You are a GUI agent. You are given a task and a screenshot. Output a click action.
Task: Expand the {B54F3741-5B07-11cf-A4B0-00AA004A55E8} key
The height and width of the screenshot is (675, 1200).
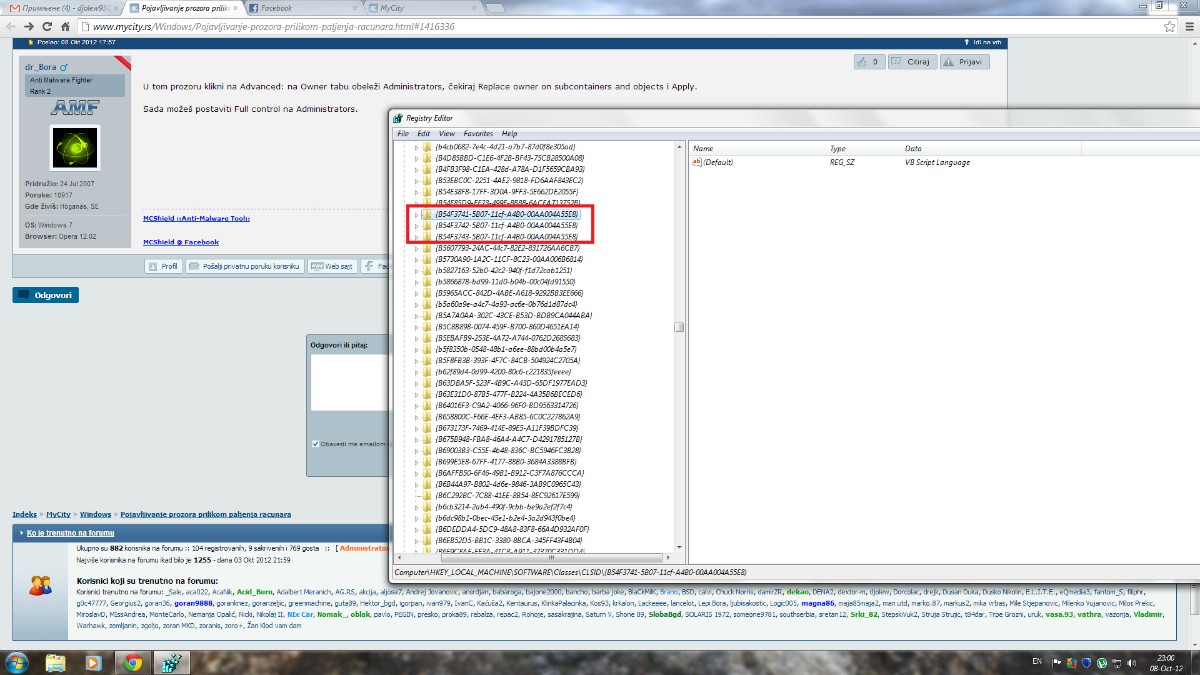coord(416,214)
